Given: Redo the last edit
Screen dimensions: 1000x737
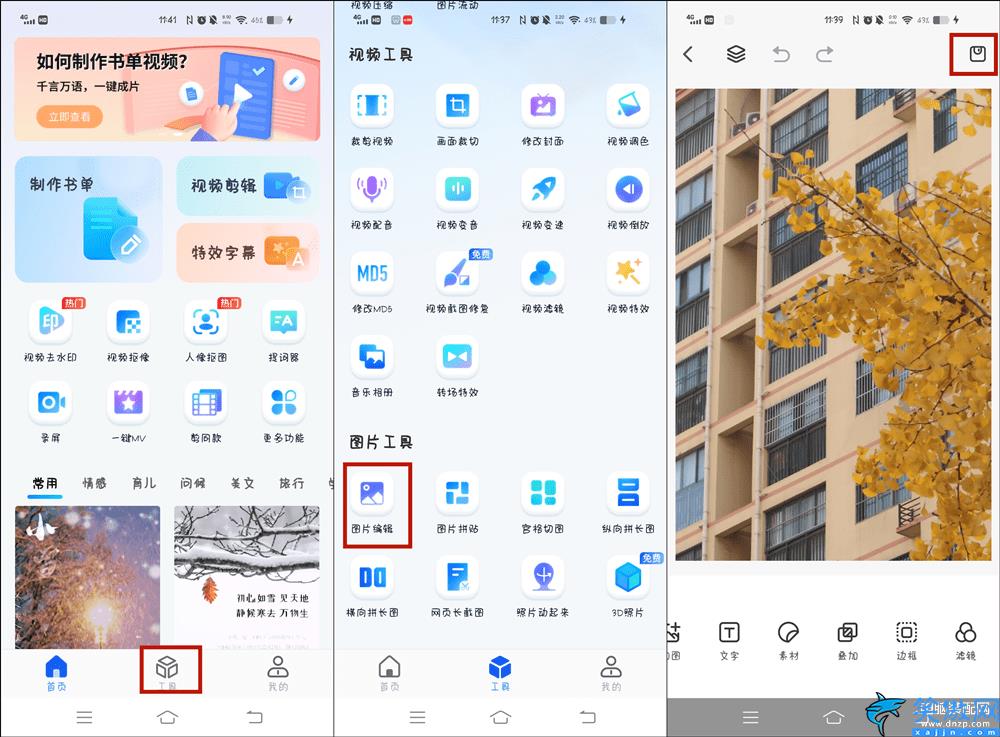Looking at the screenshot, I should (825, 54).
